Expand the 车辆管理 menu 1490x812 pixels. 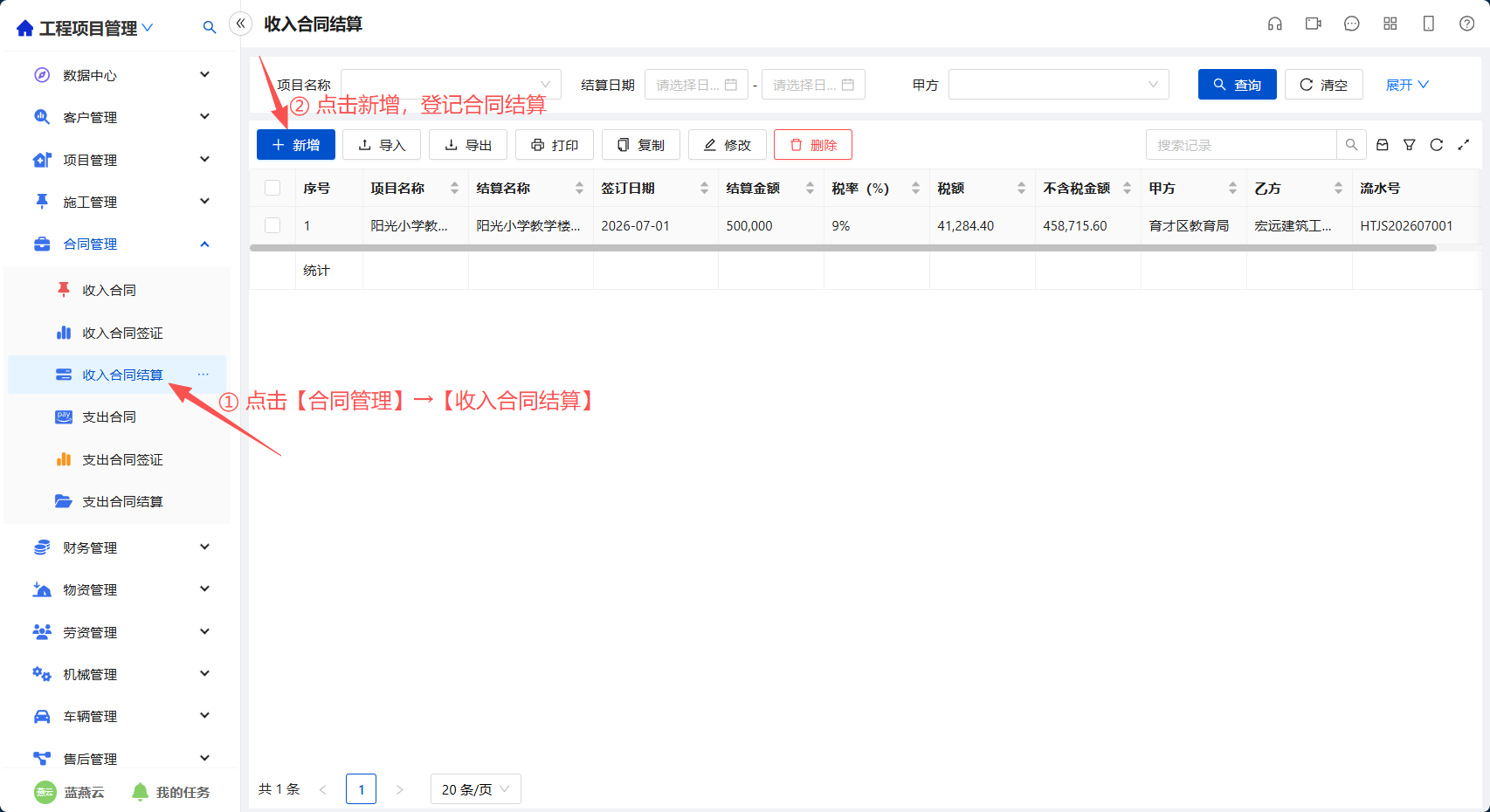(121, 716)
